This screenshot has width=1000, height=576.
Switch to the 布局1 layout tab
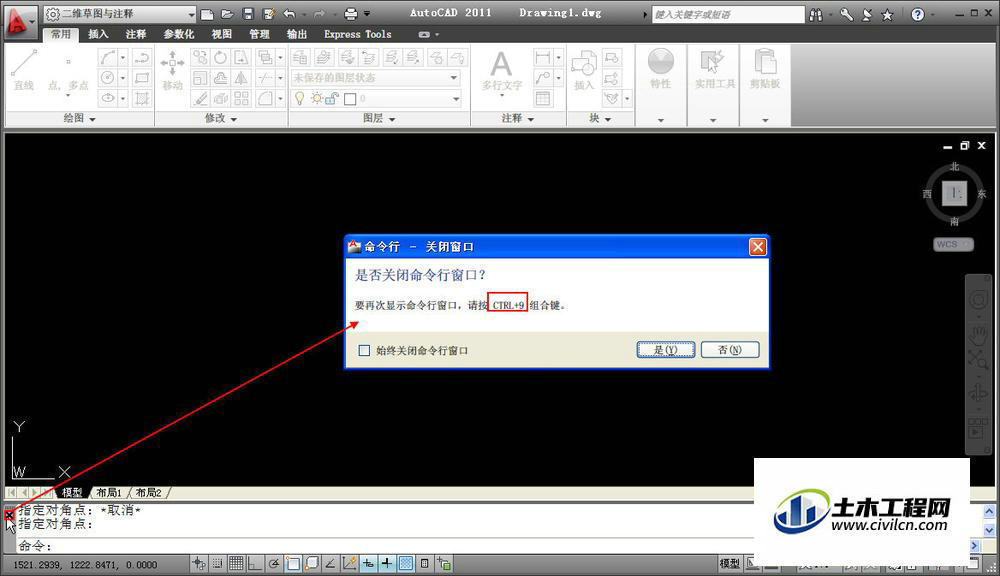109,492
